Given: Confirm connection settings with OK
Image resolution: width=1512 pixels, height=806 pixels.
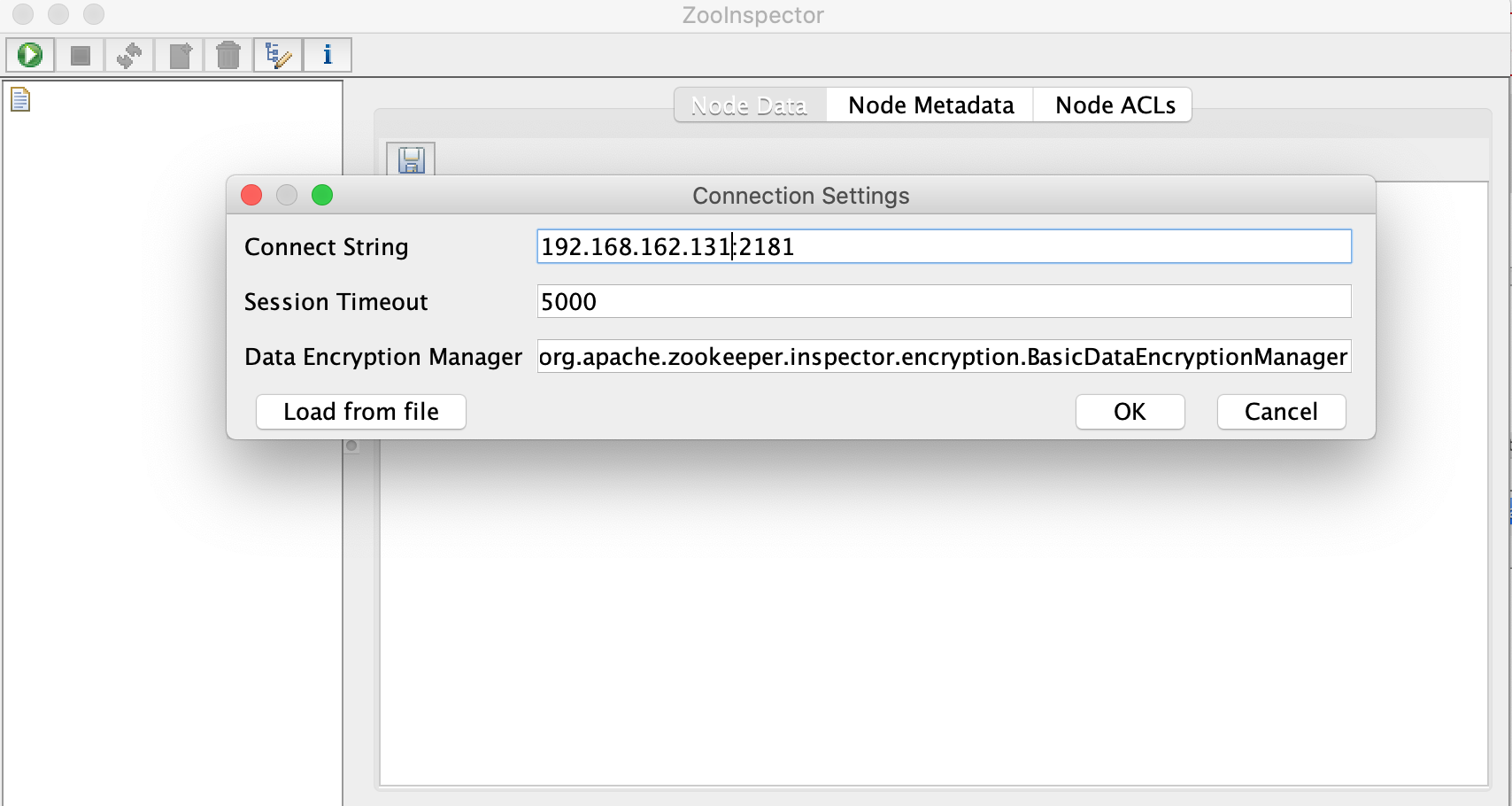Looking at the screenshot, I should click(1130, 412).
